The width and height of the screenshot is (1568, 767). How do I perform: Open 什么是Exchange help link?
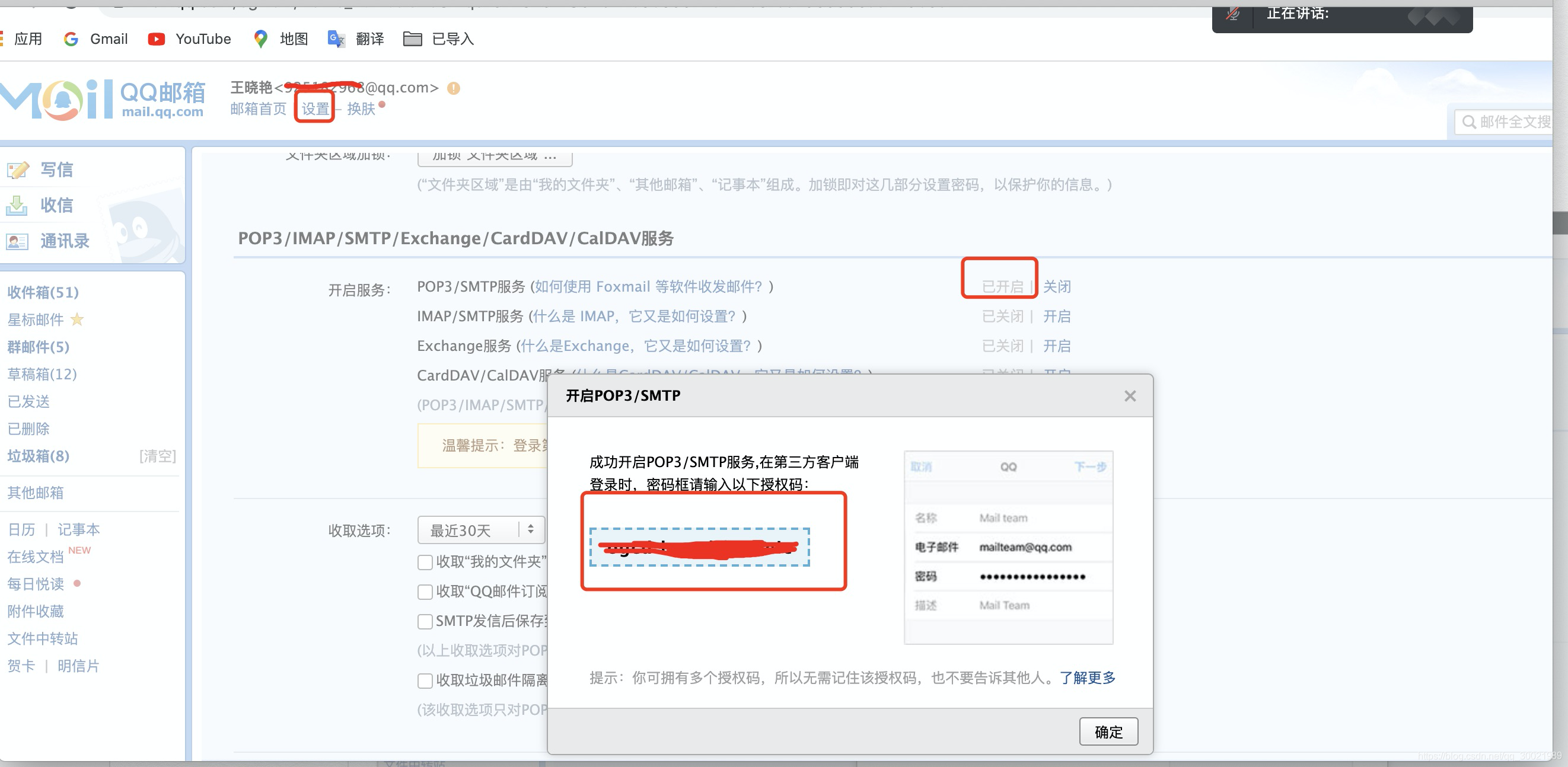pyautogui.click(x=636, y=346)
